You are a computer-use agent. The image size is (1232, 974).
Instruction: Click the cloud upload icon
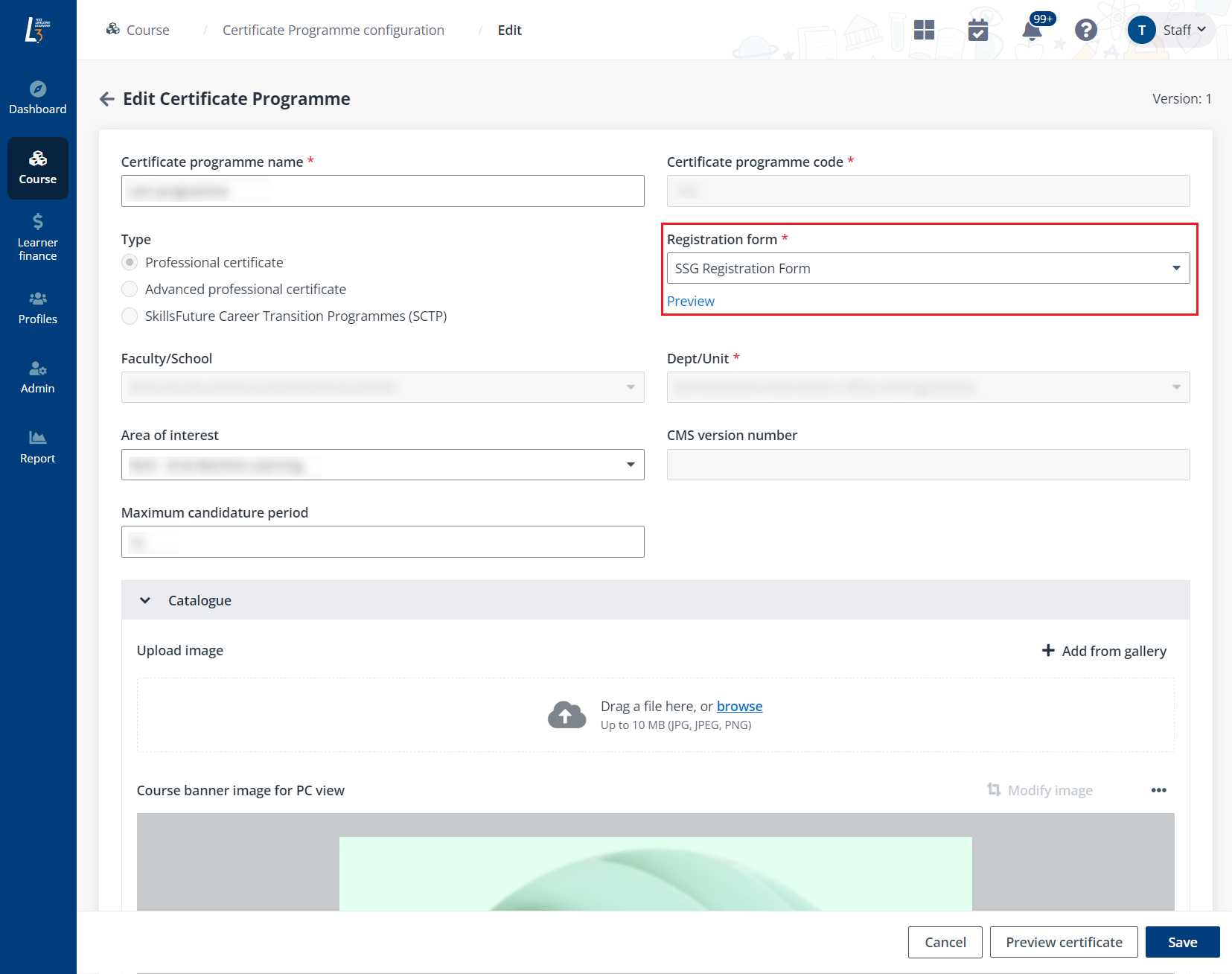pyautogui.click(x=566, y=715)
